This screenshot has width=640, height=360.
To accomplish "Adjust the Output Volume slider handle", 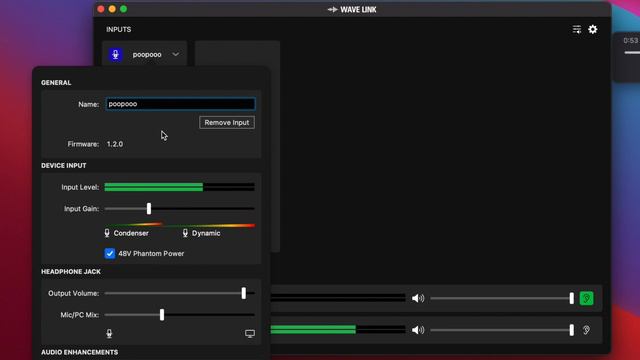I will [244, 293].
